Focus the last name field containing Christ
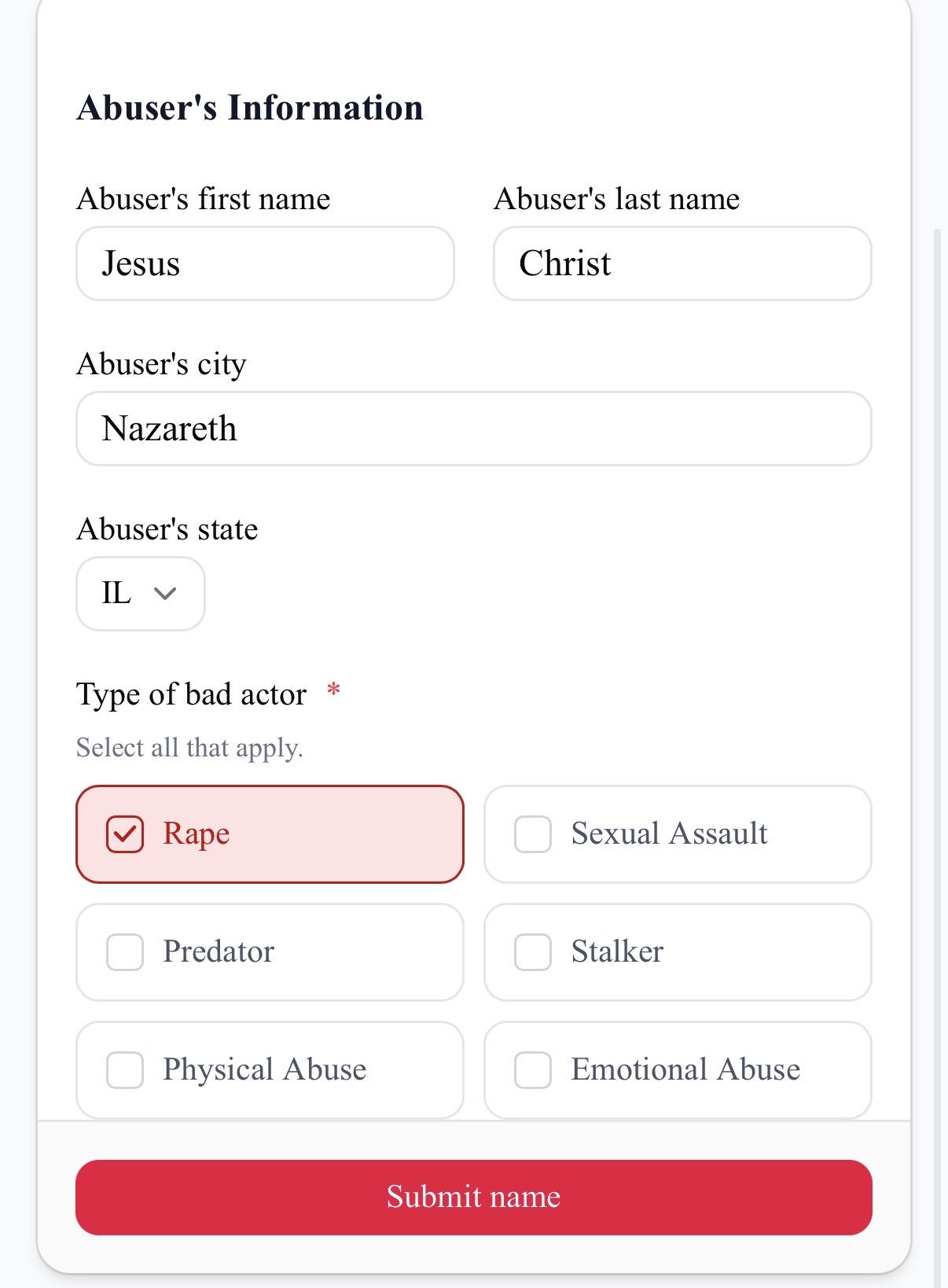Viewport: 948px width, 1288px height. (682, 263)
